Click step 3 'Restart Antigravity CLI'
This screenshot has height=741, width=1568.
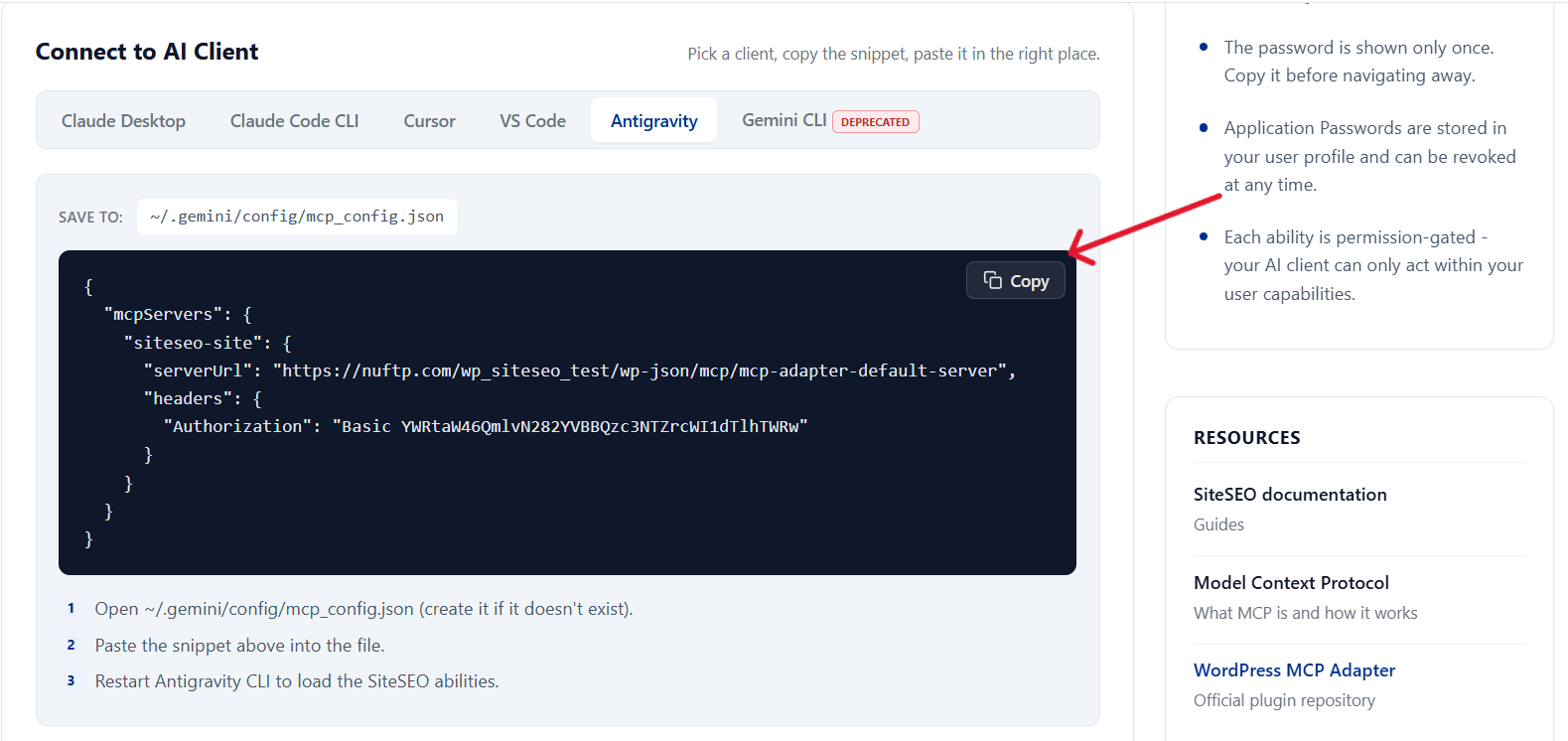[x=297, y=681]
